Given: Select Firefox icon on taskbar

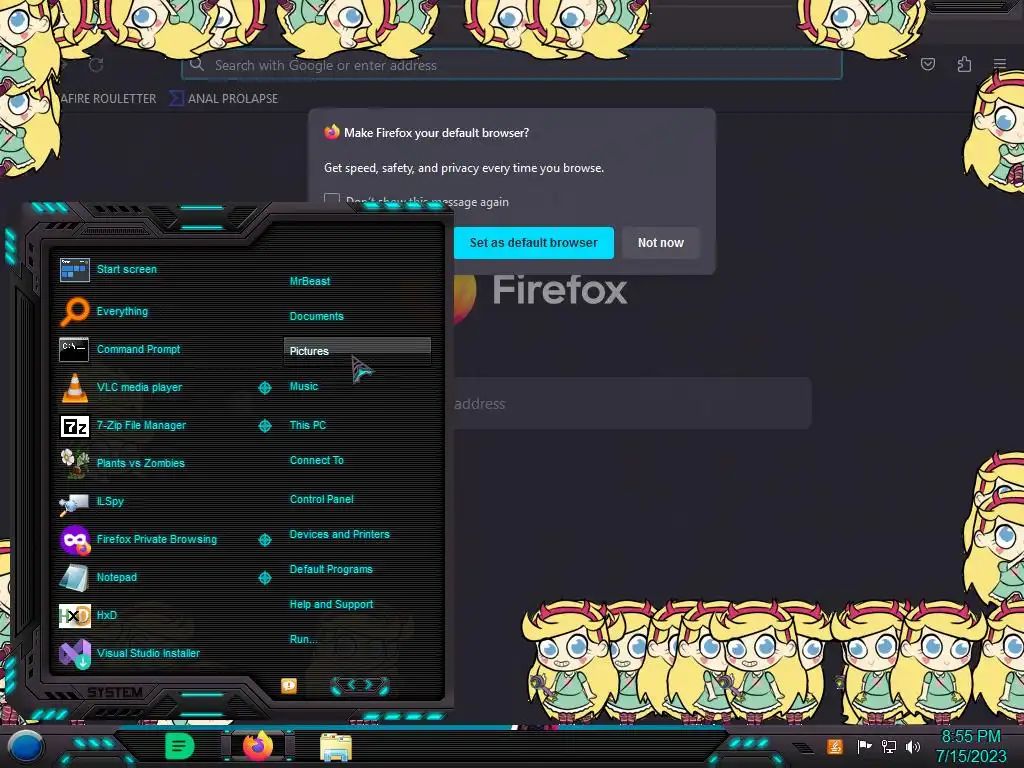Looking at the screenshot, I should pyautogui.click(x=258, y=746).
